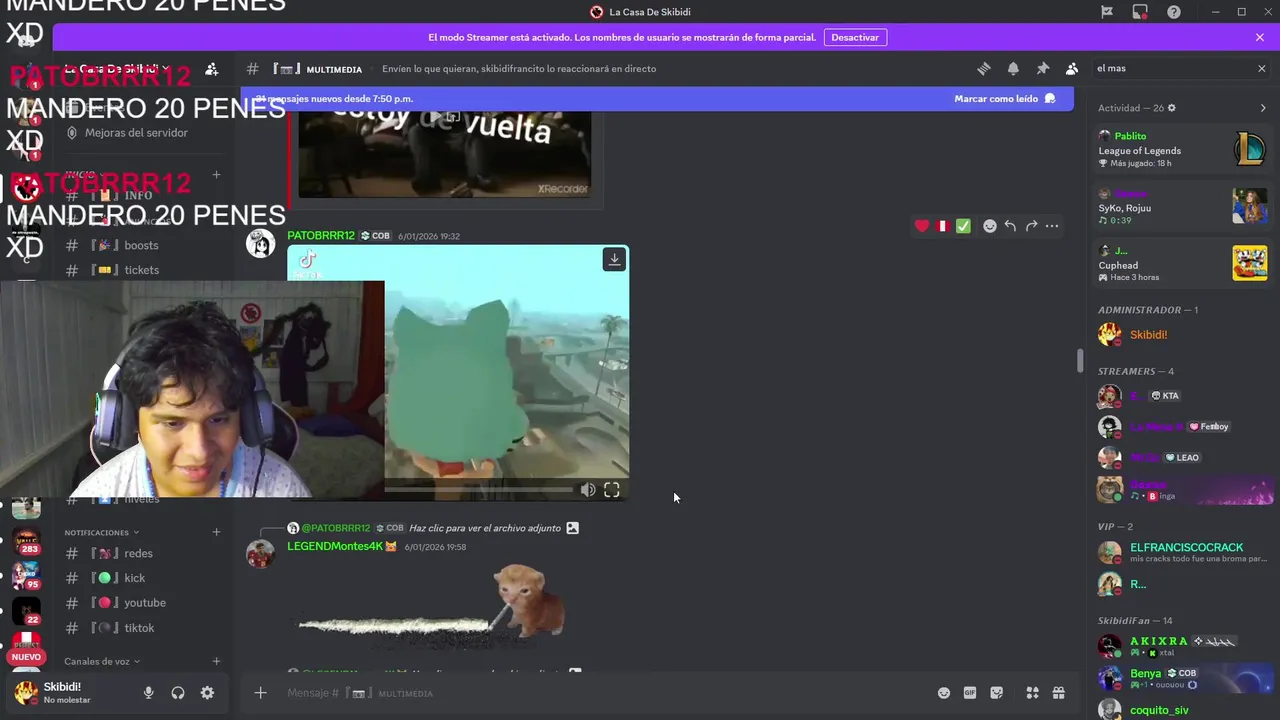Viewport: 1280px width, 720px height.
Task: Open Pablito's League of Legends activity card
Action: pos(1183,150)
